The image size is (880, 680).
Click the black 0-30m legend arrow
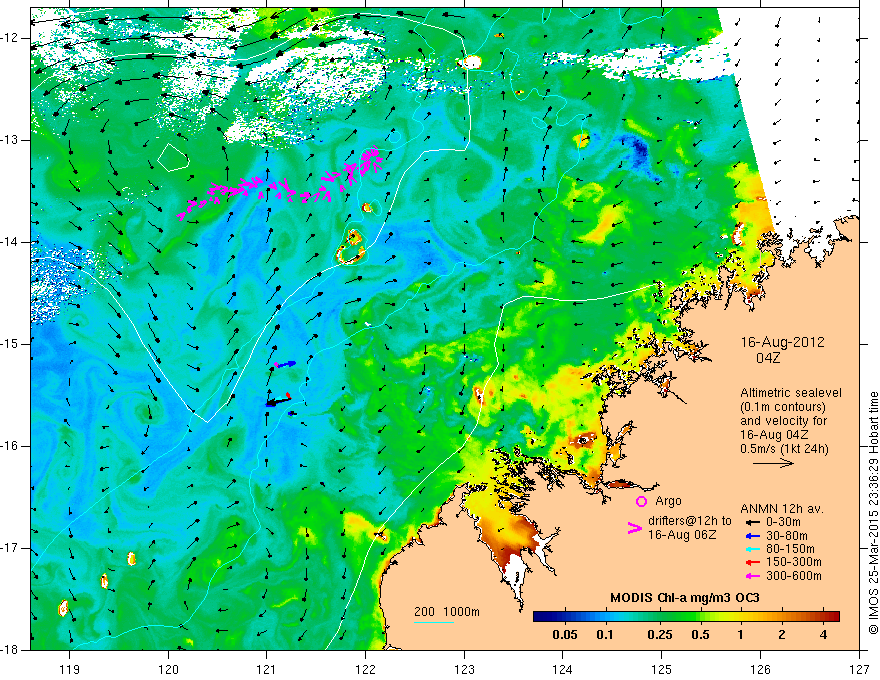751,522
